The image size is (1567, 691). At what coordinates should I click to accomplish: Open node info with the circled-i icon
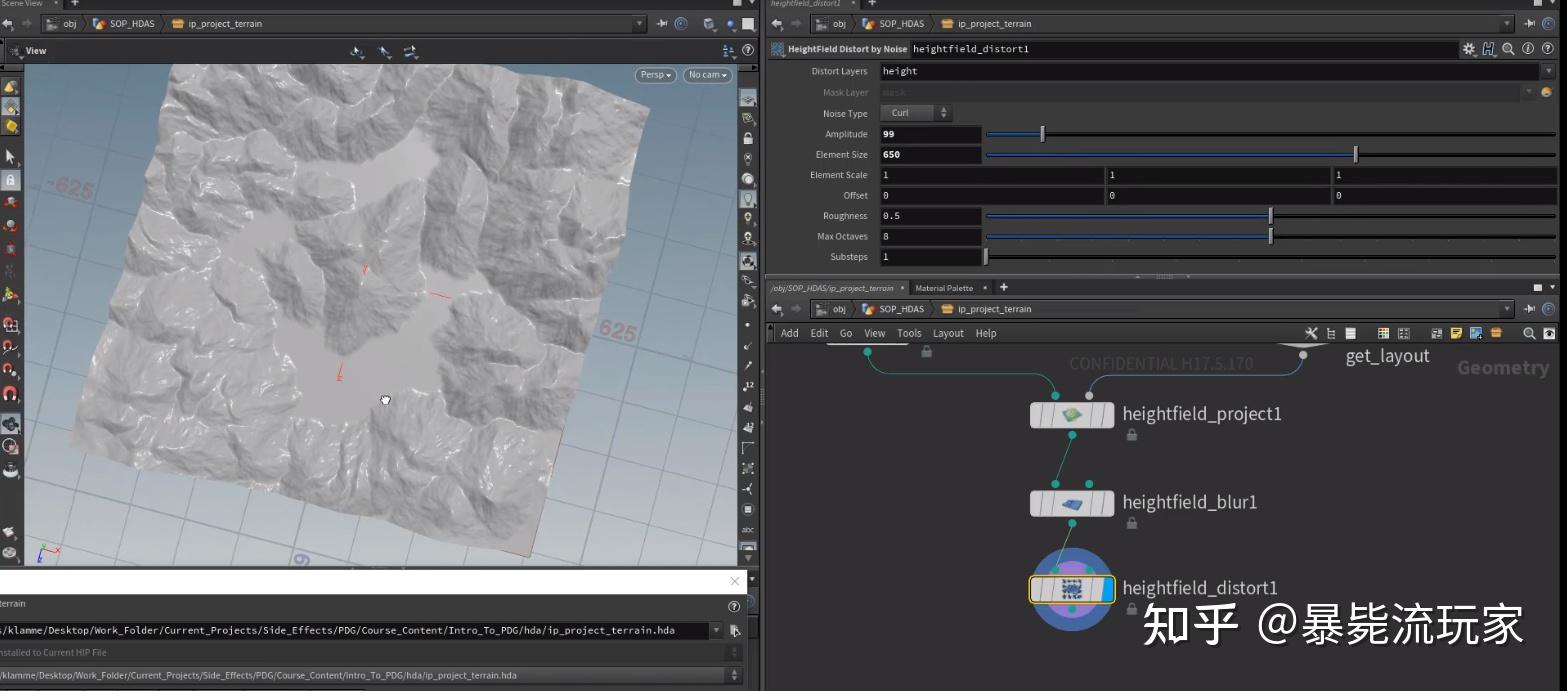pyautogui.click(x=1527, y=49)
